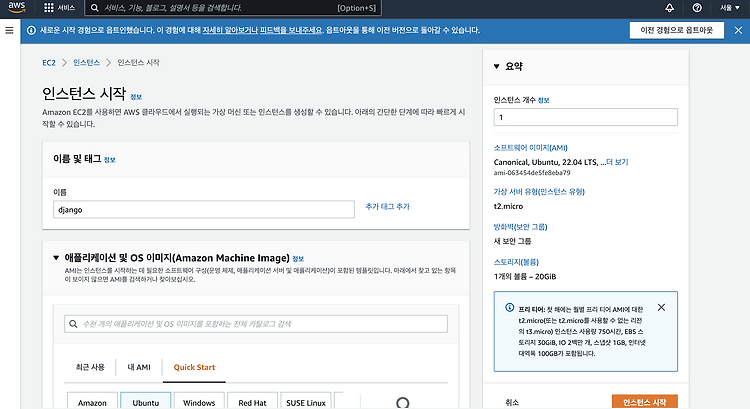Open info link next to '인스턴스 개수'
The height and width of the screenshot is (409, 750).
tap(543, 100)
